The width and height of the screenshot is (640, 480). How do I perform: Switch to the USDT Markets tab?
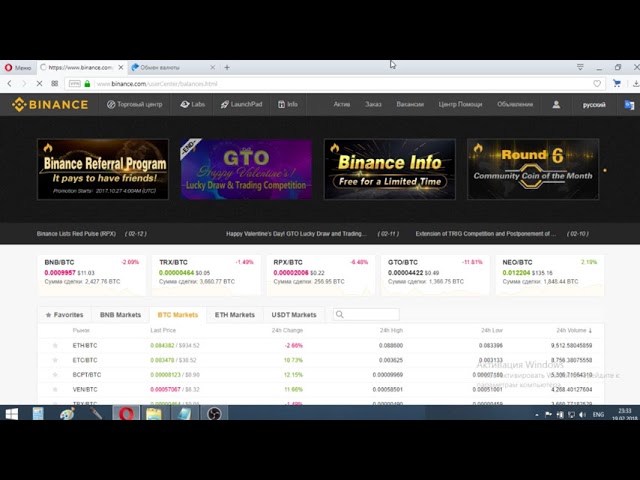(294, 315)
